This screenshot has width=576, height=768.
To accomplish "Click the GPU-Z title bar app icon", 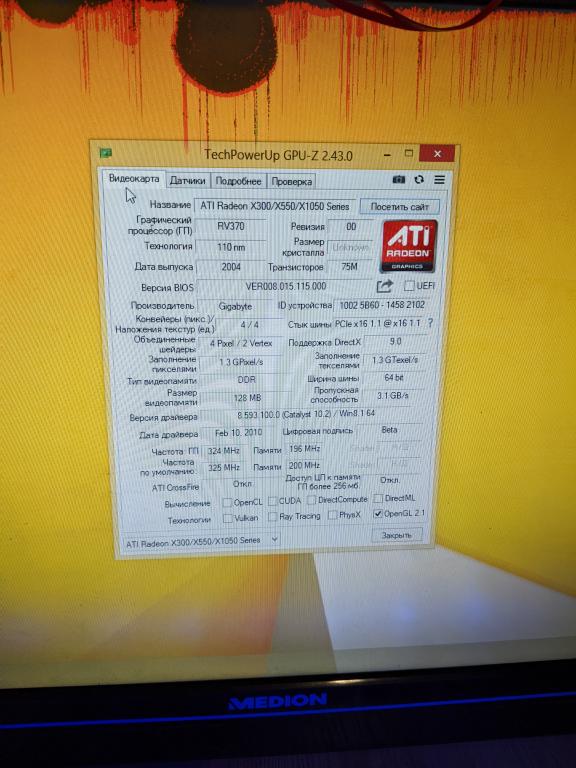I will (106, 153).
